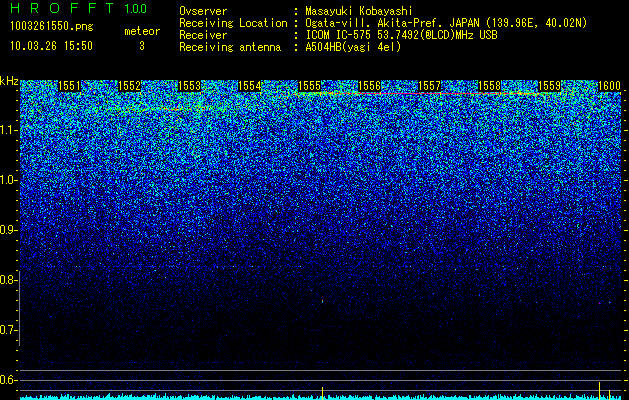Select the filename 1003261550.png
The width and height of the screenshot is (629, 400).
click(52, 27)
